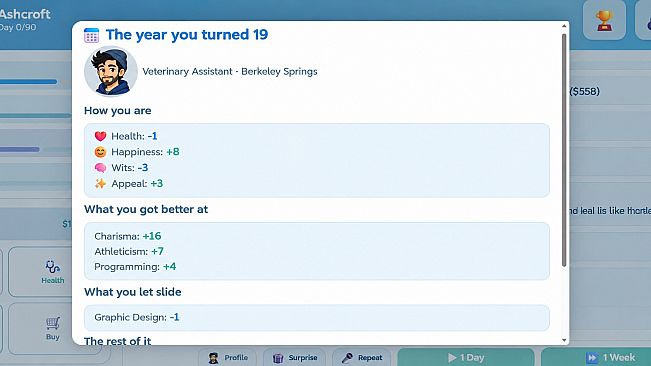651x366 pixels.
Task: Click the heart icon next to Health
Action: pyautogui.click(x=100, y=136)
